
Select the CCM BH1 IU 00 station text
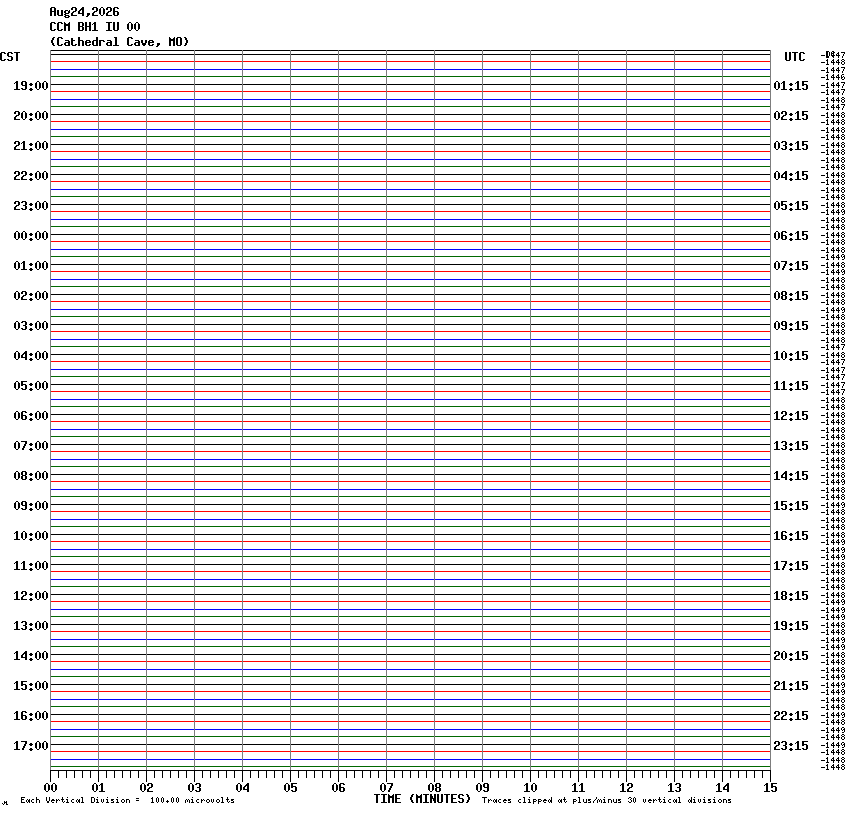[x=95, y=27]
